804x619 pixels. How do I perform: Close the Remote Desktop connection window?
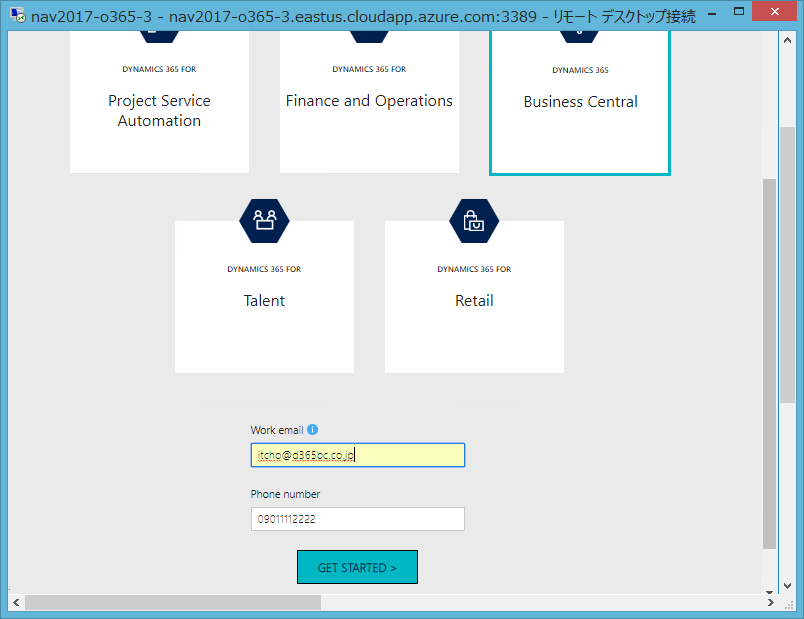click(775, 11)
